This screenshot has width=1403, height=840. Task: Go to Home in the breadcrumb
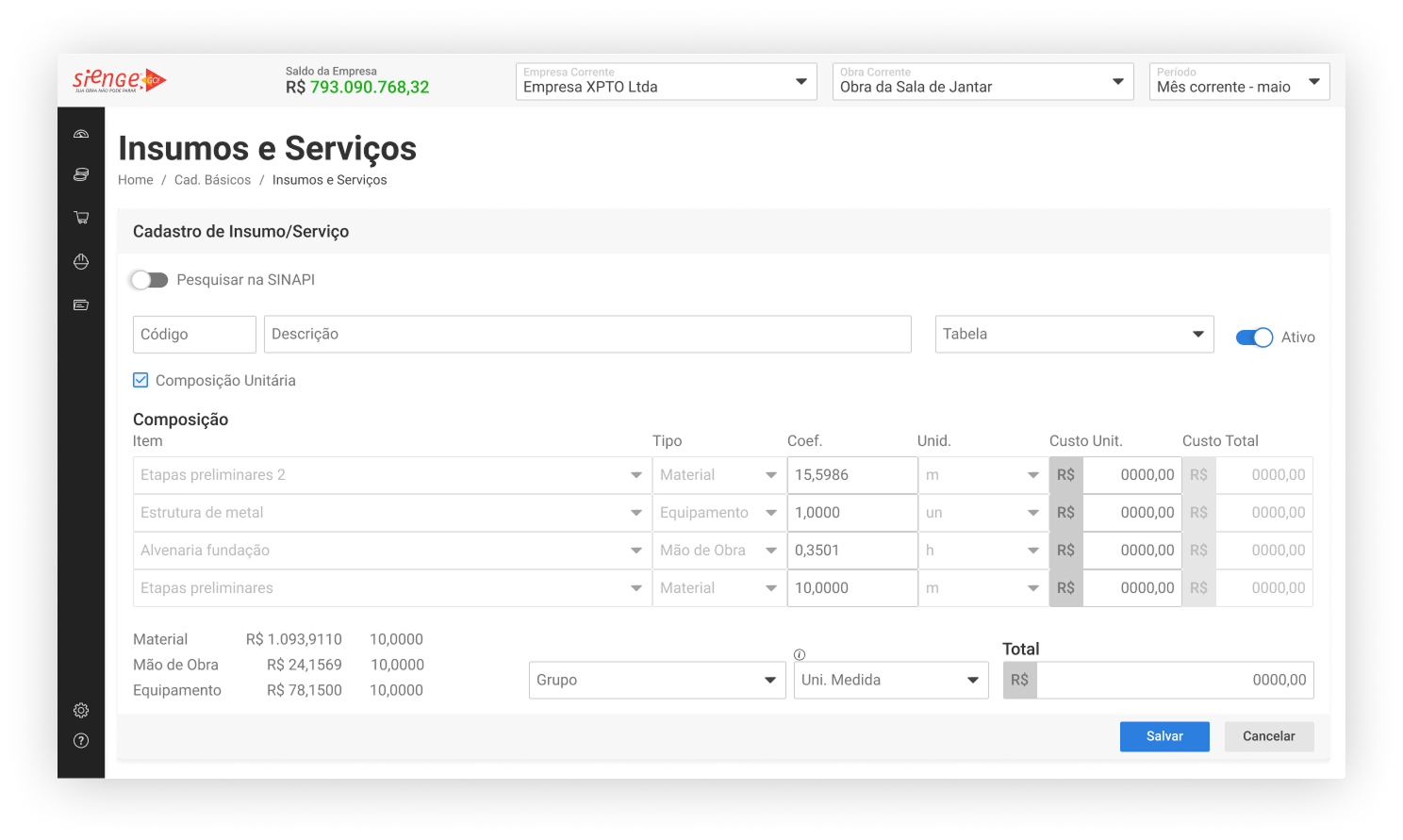coord(135,180)
